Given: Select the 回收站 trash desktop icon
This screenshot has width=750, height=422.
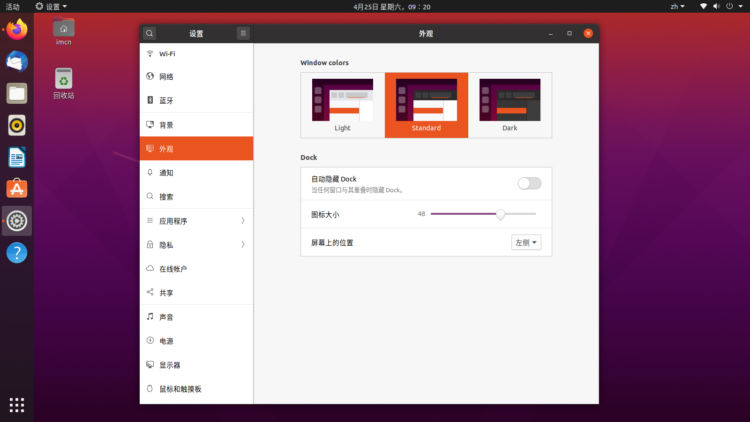Looking at the screenshot, I should tap(63, 83).
